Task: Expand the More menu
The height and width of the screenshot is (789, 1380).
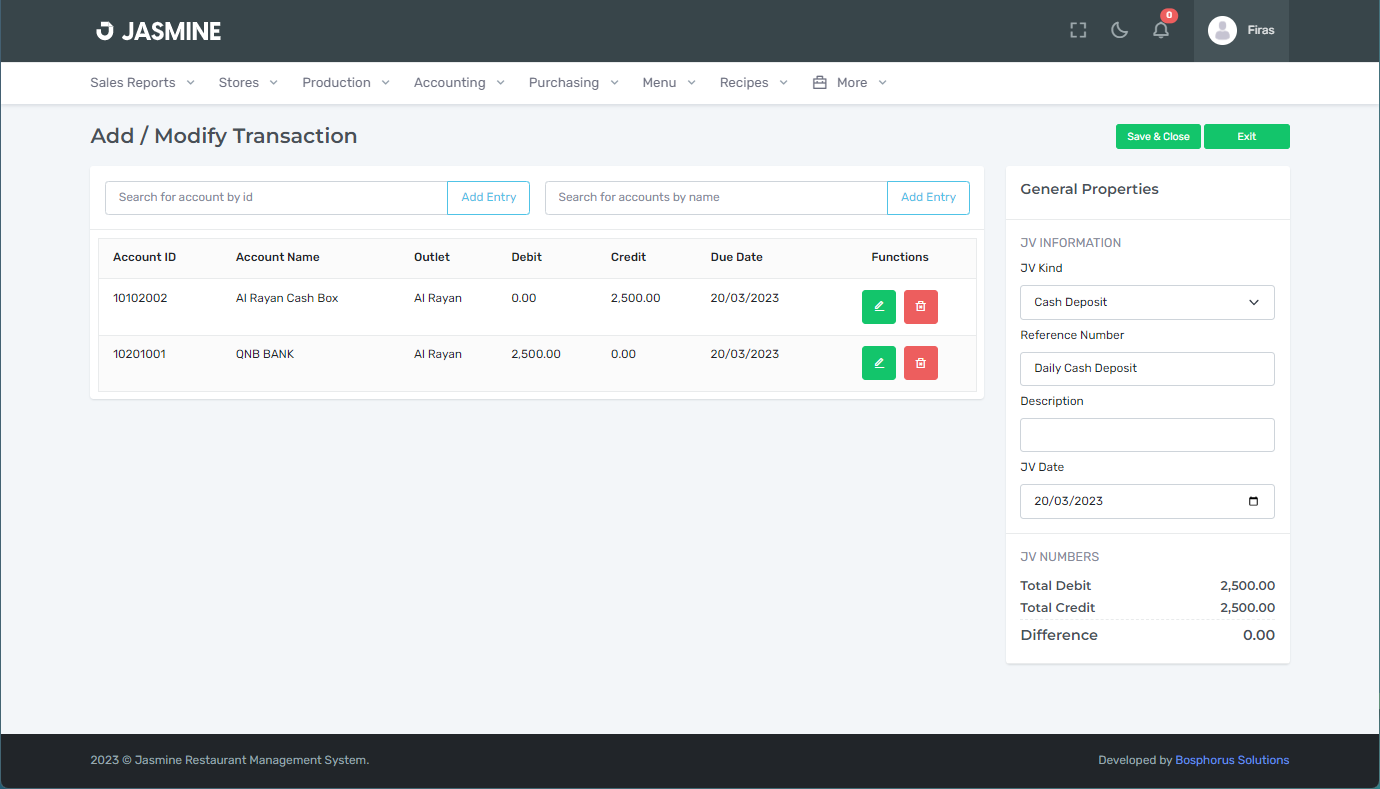Action: 850,83
